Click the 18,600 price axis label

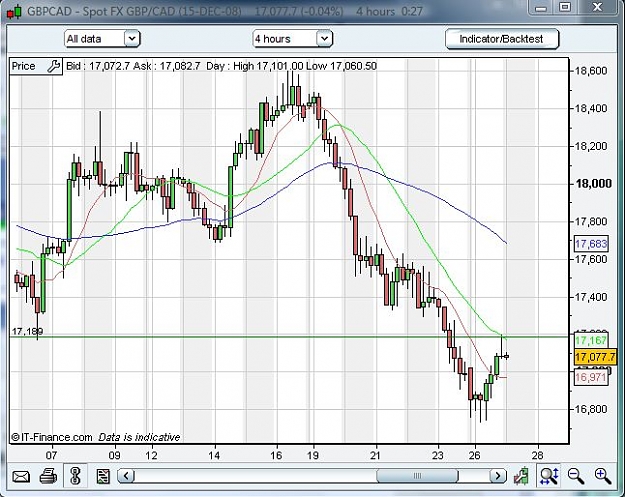tap(591, 71)
